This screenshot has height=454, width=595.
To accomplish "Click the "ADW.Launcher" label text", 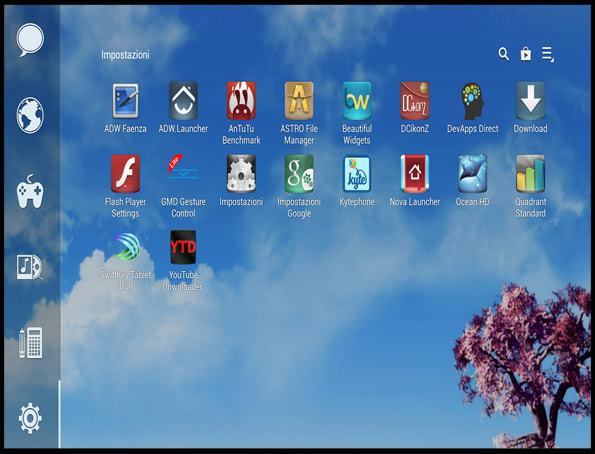I will [183, 129].
